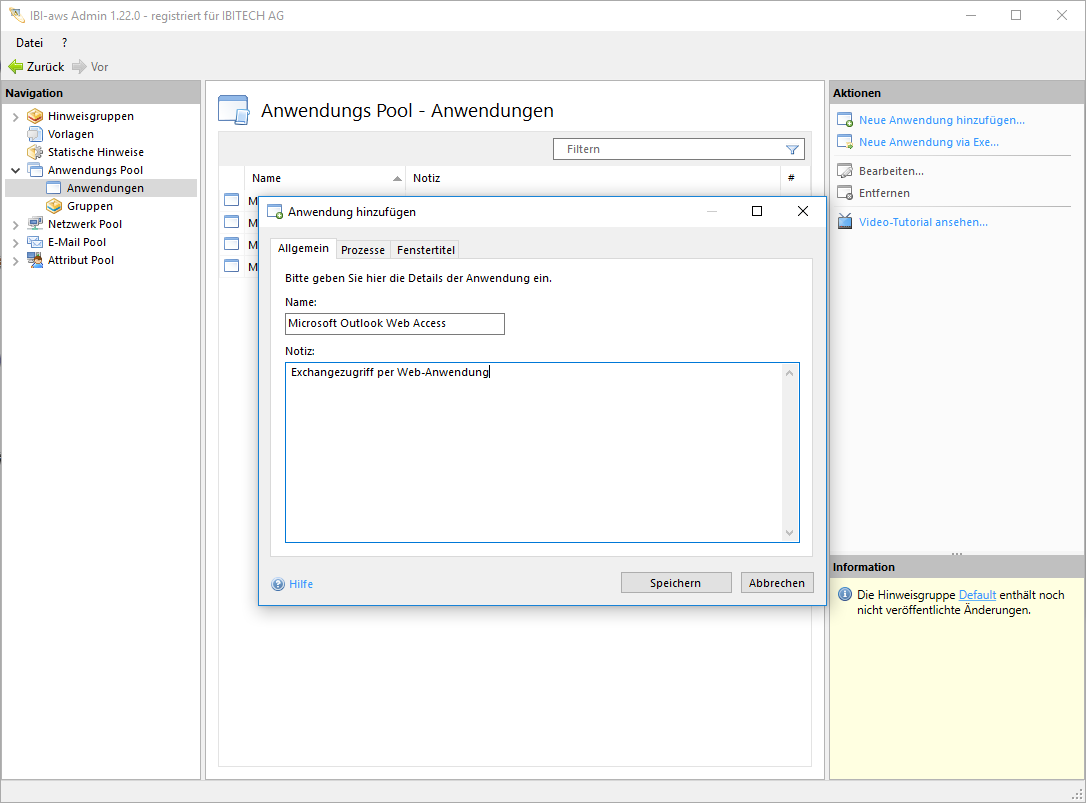Viewport: 1086px width, 803px height.
Task: Click the Default link in Information panel
Action: tap(977, 595)
